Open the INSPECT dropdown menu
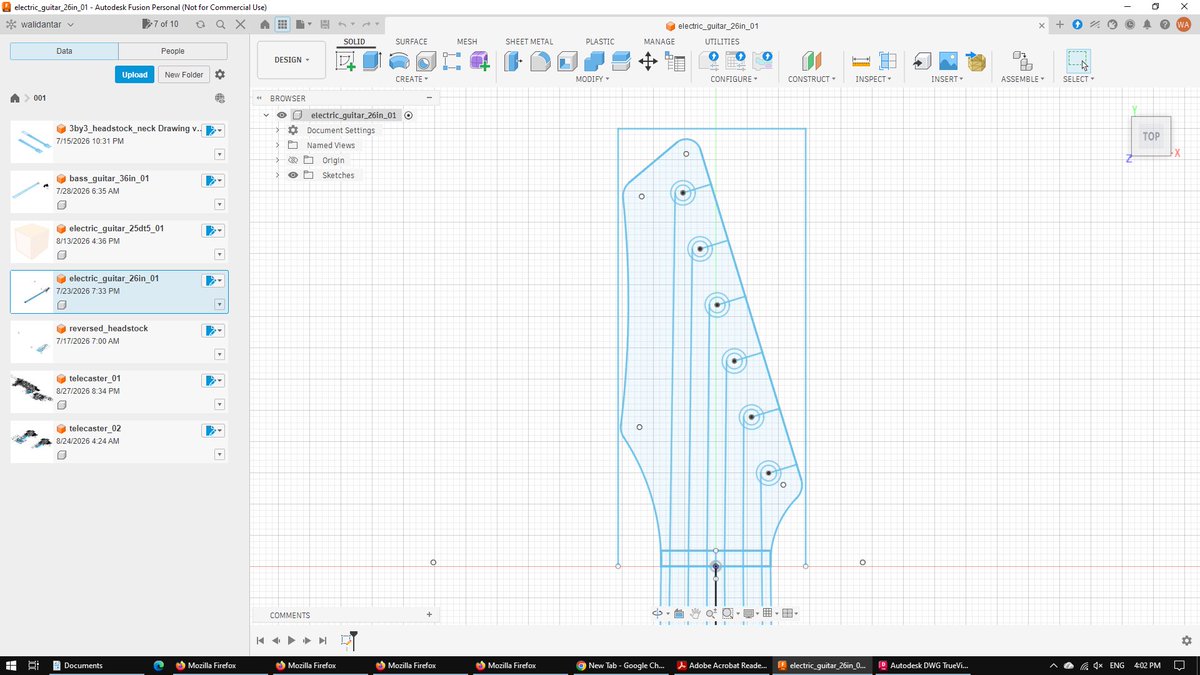 click(x=875, y=79)
